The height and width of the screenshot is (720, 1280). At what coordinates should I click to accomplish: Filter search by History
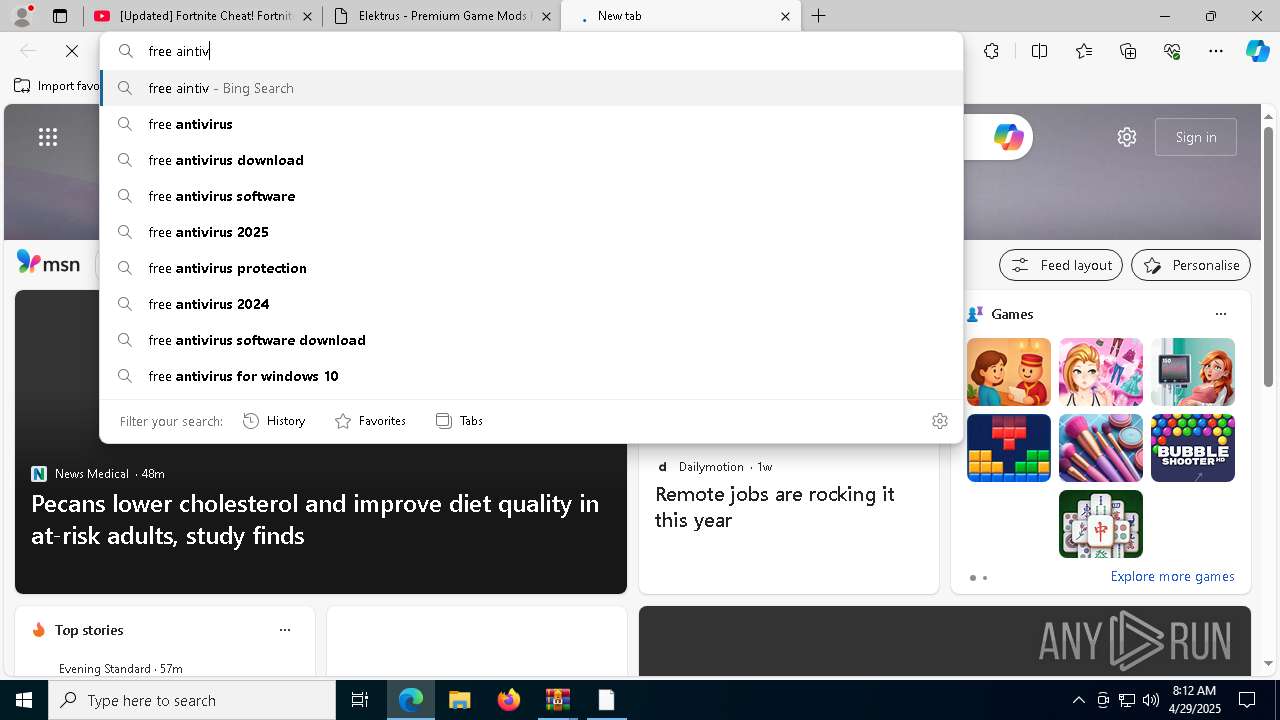pos(274,421)
